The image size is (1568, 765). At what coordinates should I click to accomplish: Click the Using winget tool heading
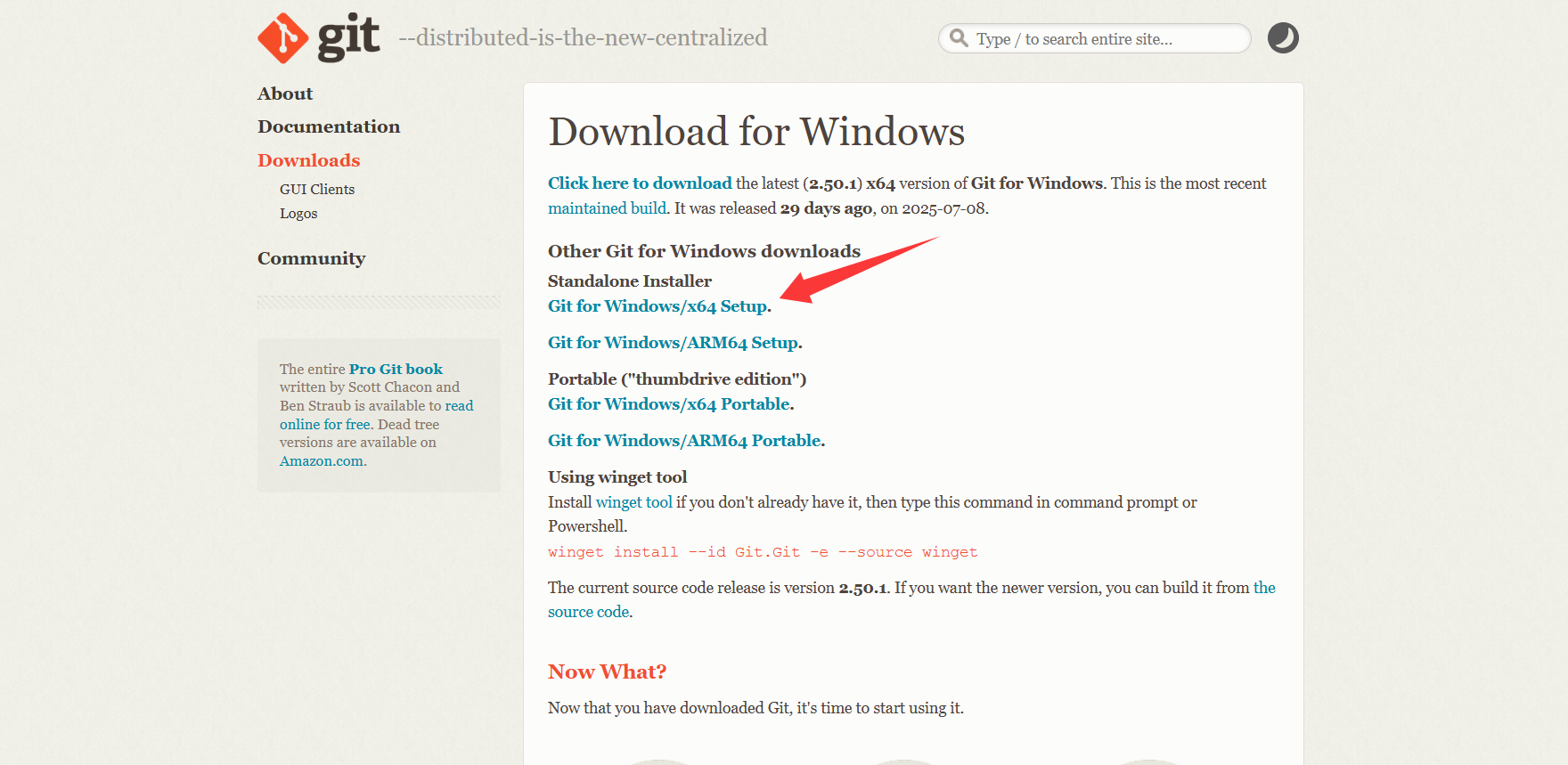pos(617,476)
